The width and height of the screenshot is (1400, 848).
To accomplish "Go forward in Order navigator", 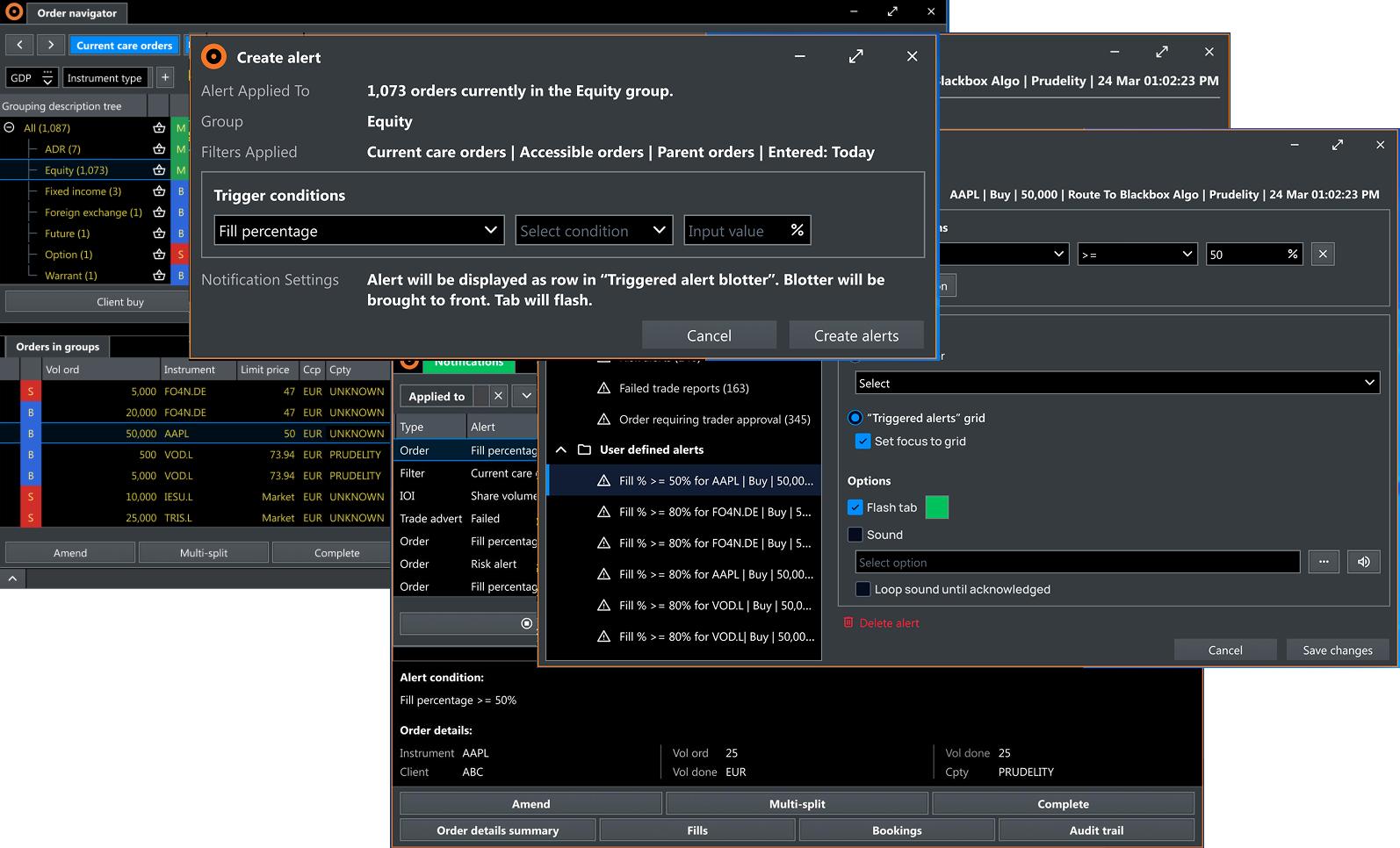I will (x=51, y=45).
